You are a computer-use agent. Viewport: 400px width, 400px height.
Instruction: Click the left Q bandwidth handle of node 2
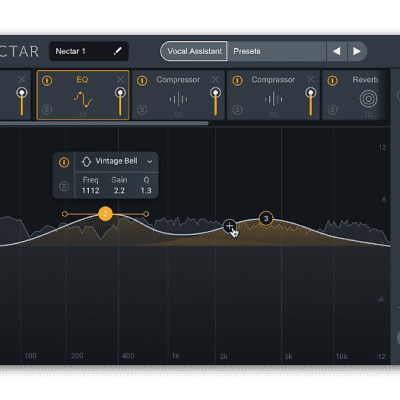coord(65,214)
